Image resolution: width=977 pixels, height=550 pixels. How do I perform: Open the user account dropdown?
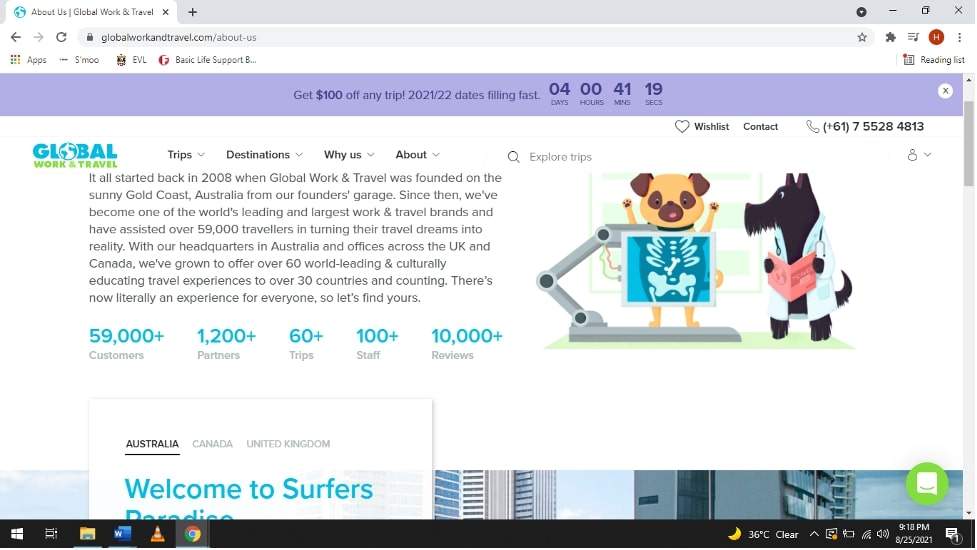[x=918, y=155]
